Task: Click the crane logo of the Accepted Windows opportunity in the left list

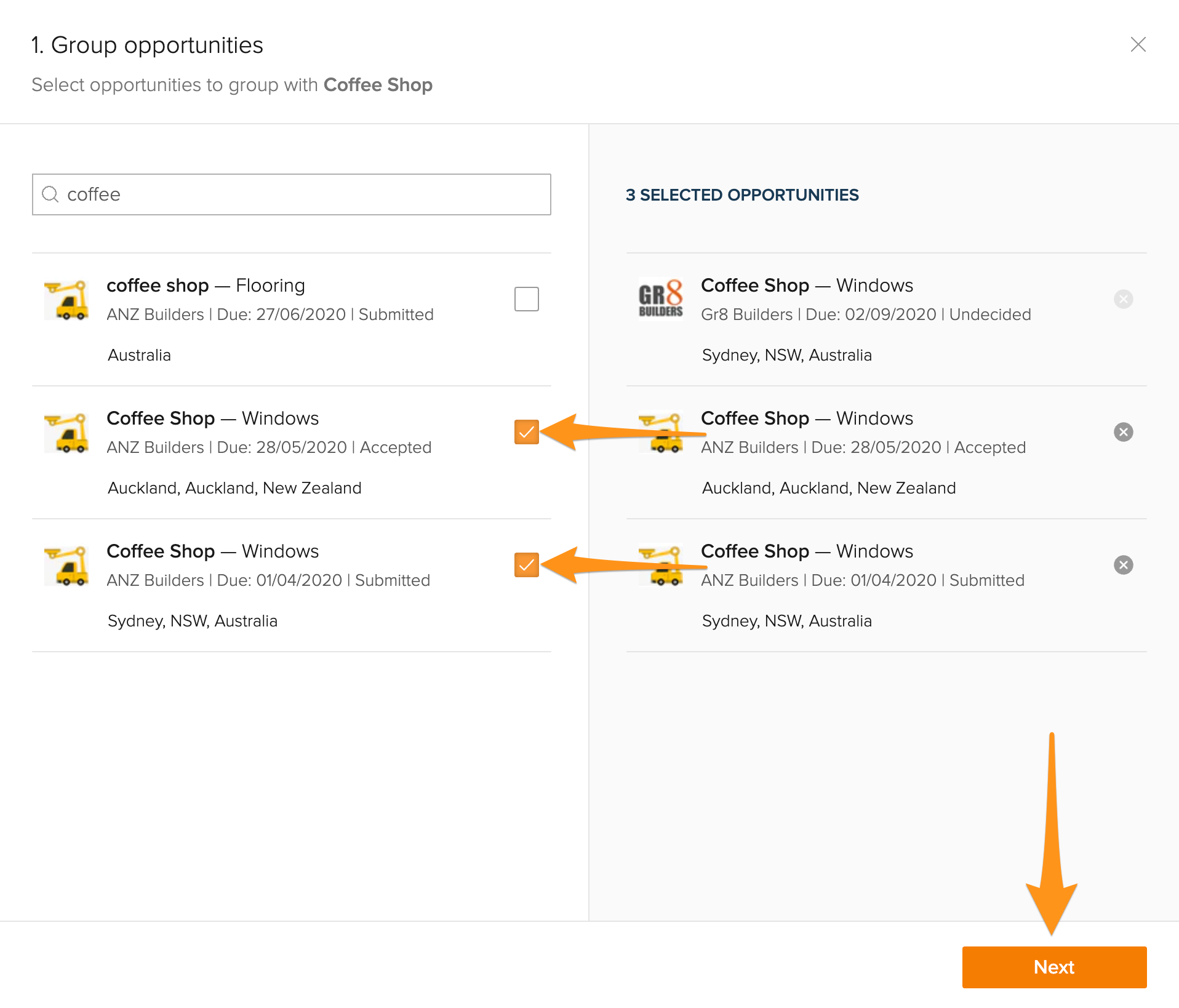Action: (66, 433)
